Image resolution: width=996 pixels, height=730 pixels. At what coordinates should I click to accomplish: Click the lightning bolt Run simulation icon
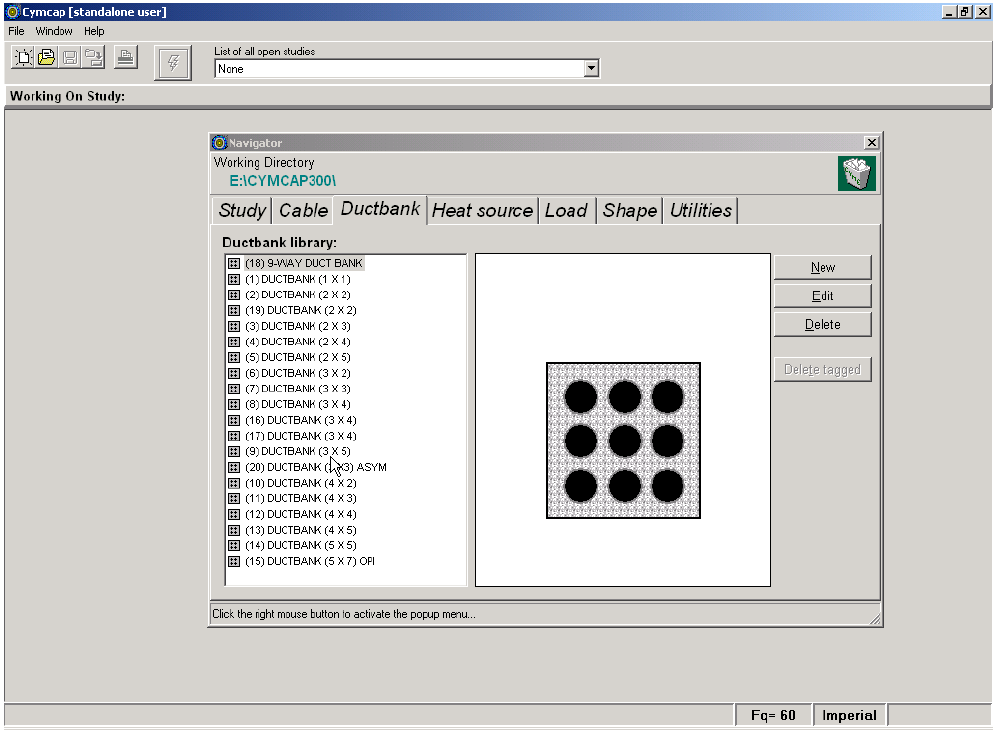click(x=173, y=63)
